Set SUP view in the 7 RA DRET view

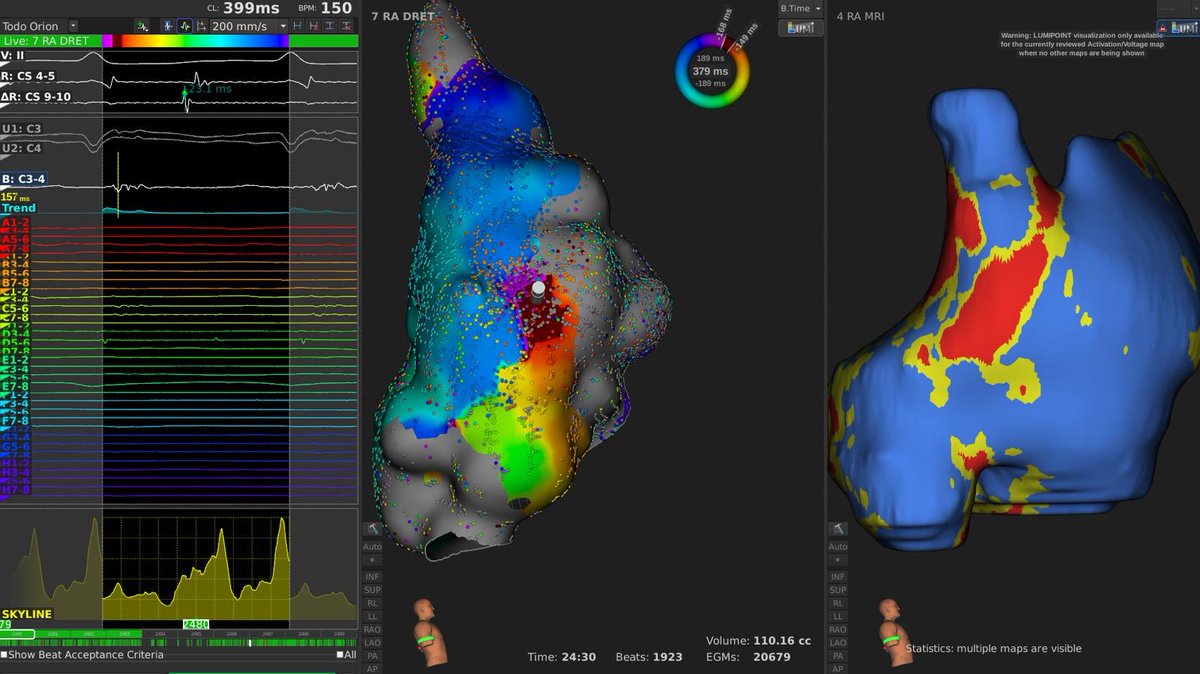click(x=372, y=591)
